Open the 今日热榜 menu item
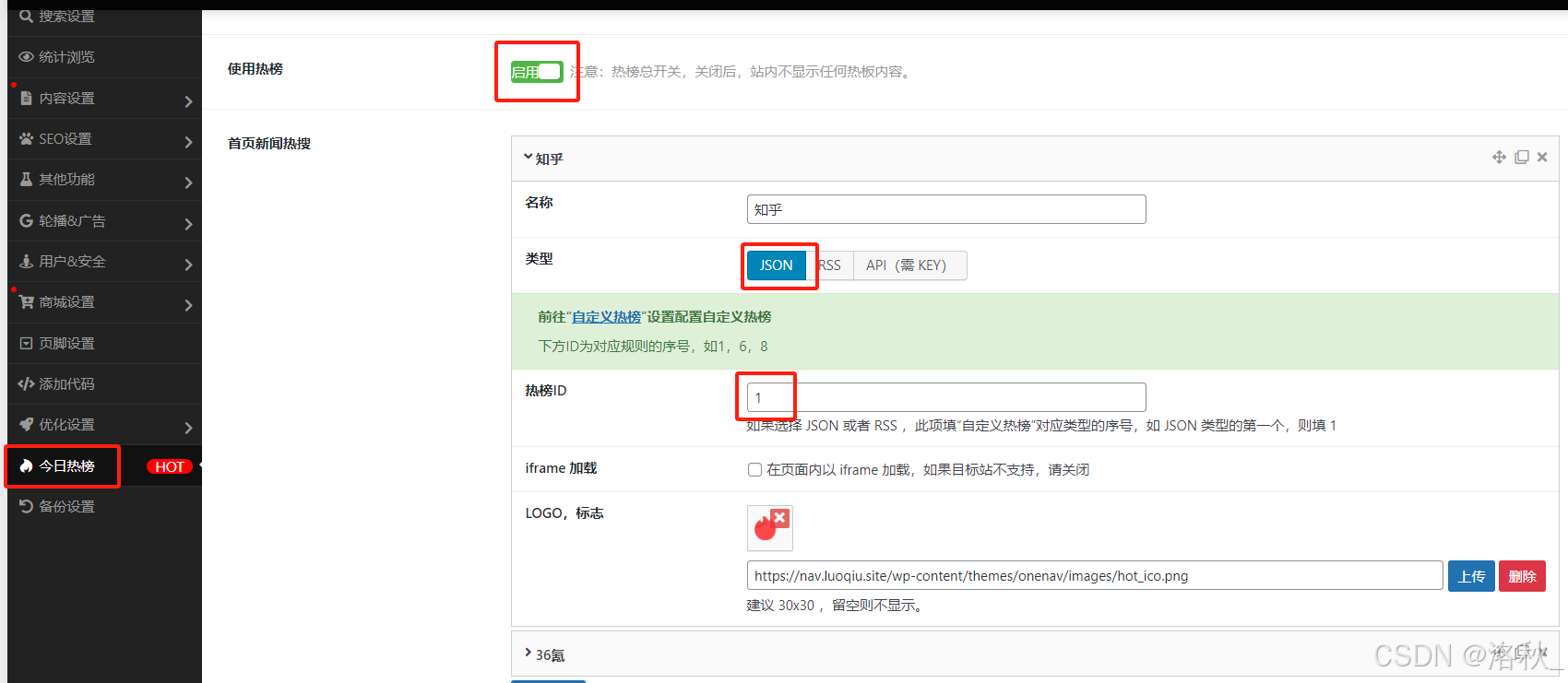Viewport: 1568px width, 683px height. (104, 465)
